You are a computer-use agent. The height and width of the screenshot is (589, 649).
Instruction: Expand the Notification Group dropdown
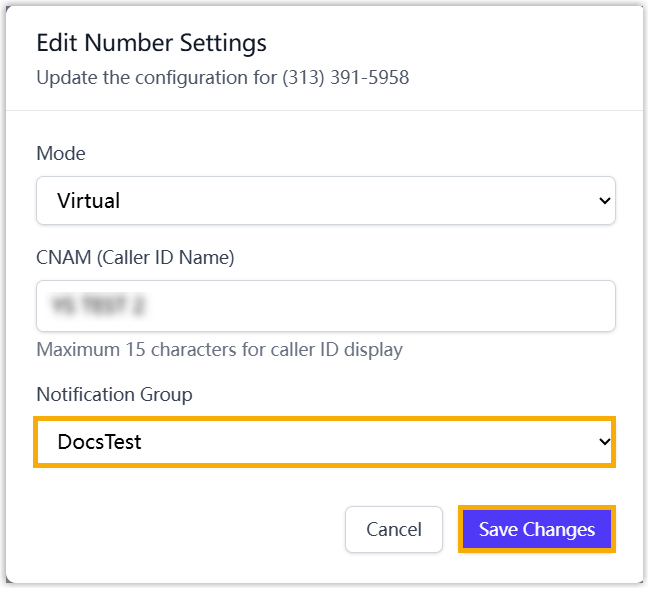click(x=325, y=442)
